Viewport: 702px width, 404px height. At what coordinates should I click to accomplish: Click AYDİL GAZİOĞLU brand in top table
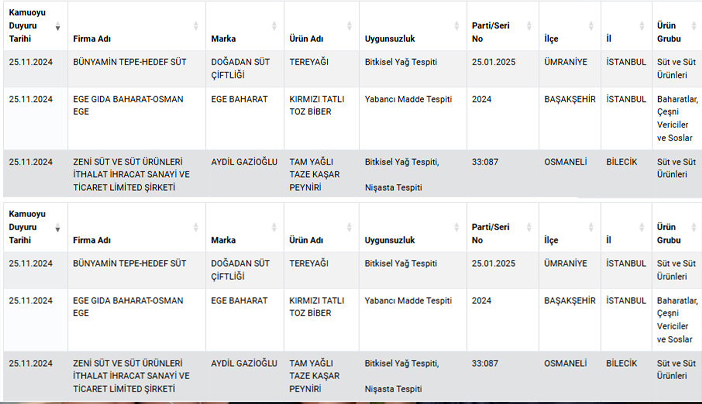[x=244, y=162]
